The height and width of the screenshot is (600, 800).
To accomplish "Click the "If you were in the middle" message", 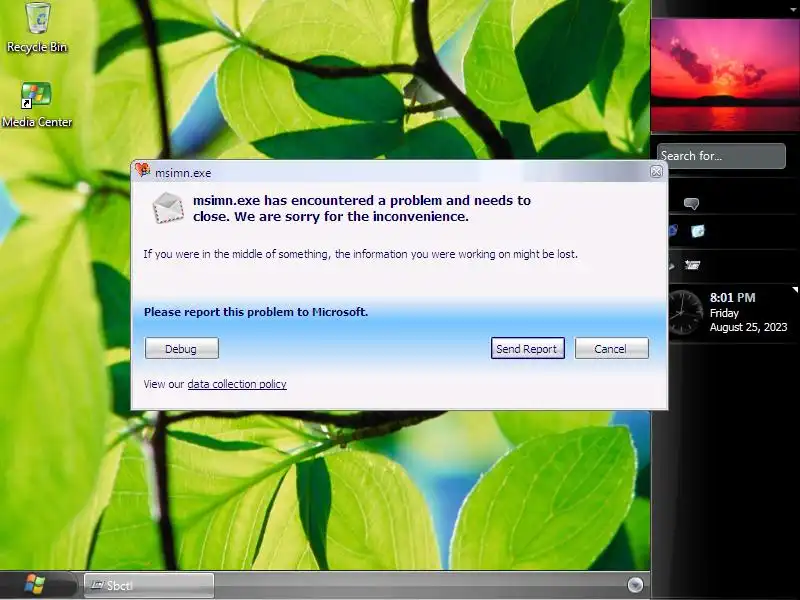I will tap(360, 254).
